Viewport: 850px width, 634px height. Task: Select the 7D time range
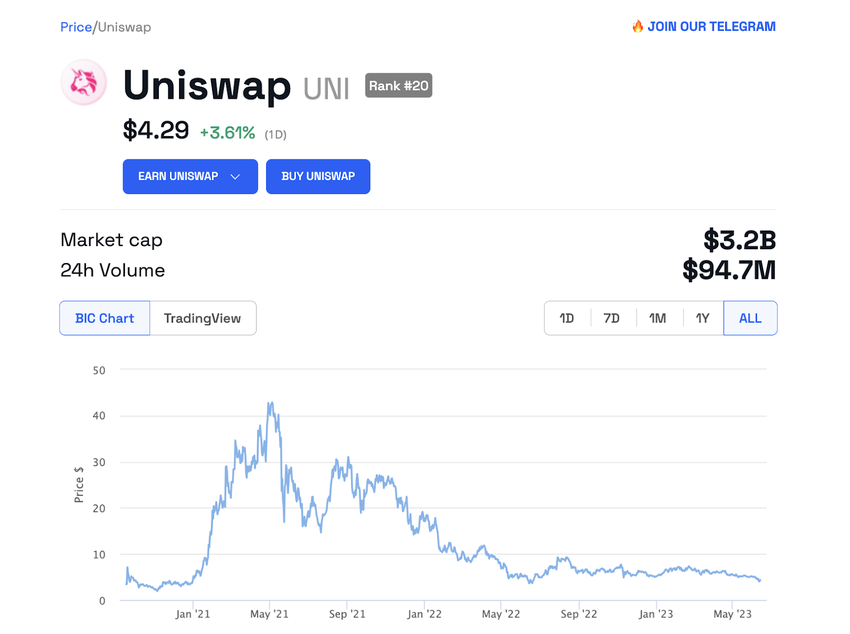[612, 318]
